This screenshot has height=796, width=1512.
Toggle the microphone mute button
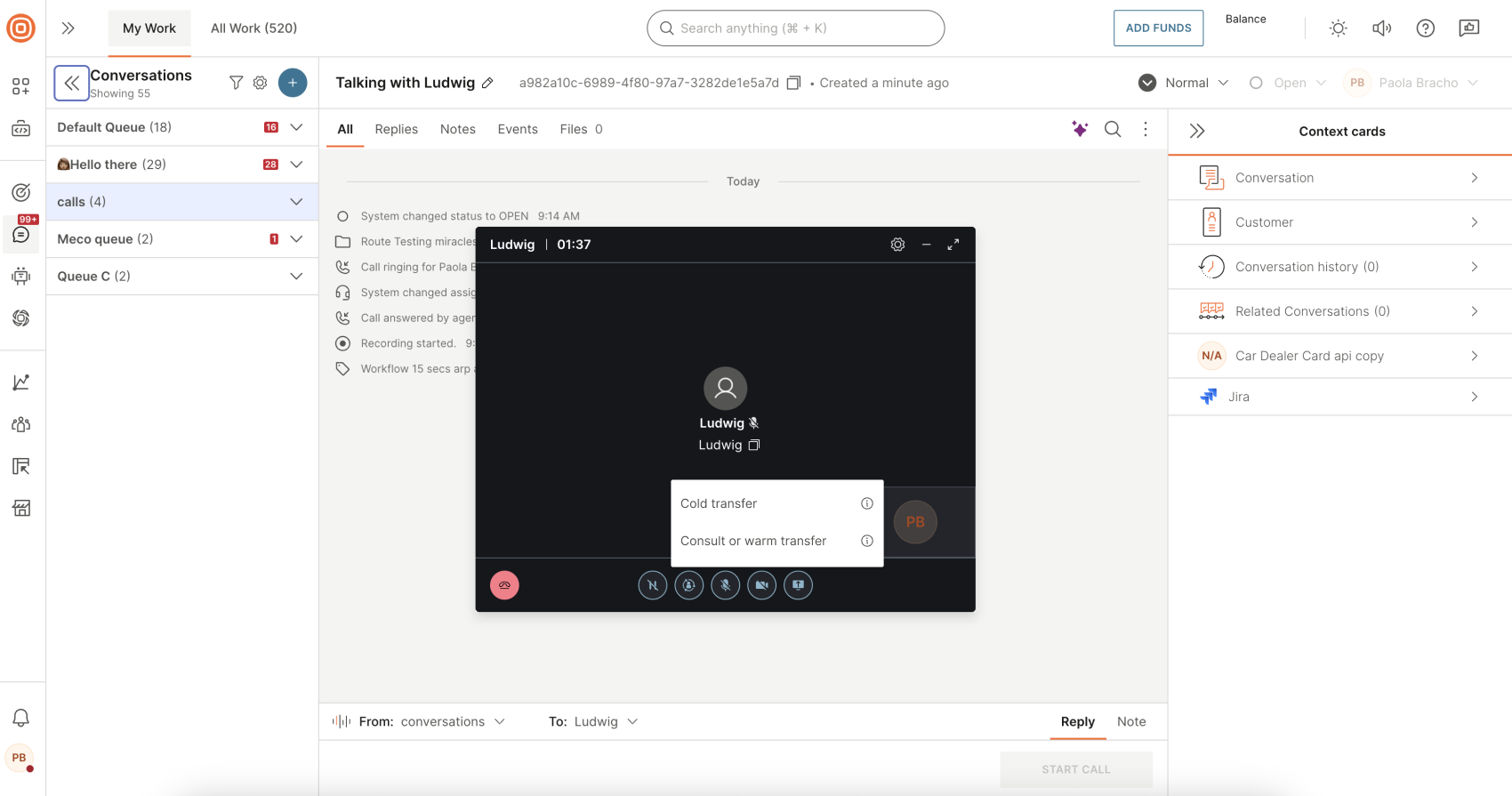(725, 585)
